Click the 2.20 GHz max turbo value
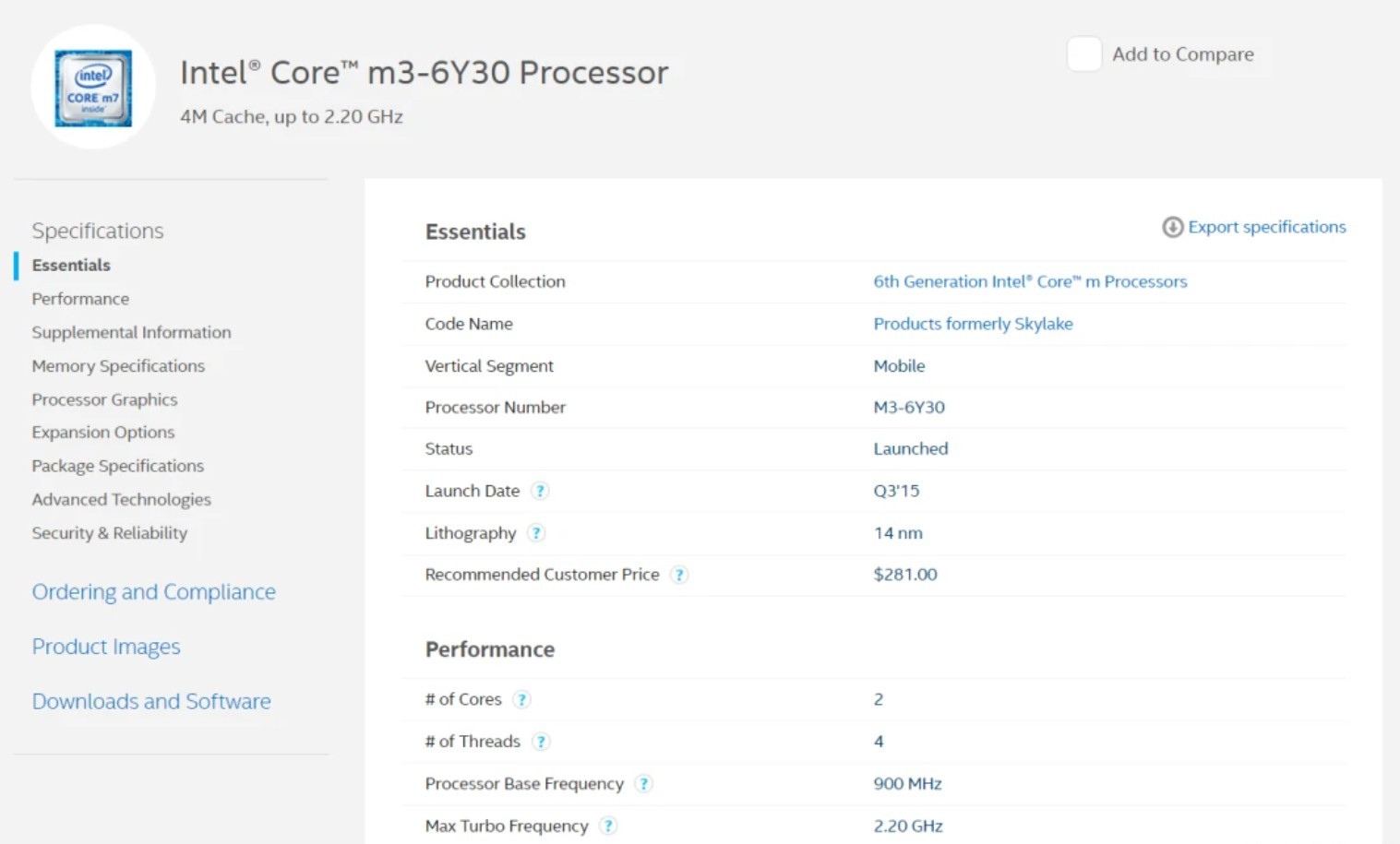Screen dimensions: 1400x844 click(908, 826)
